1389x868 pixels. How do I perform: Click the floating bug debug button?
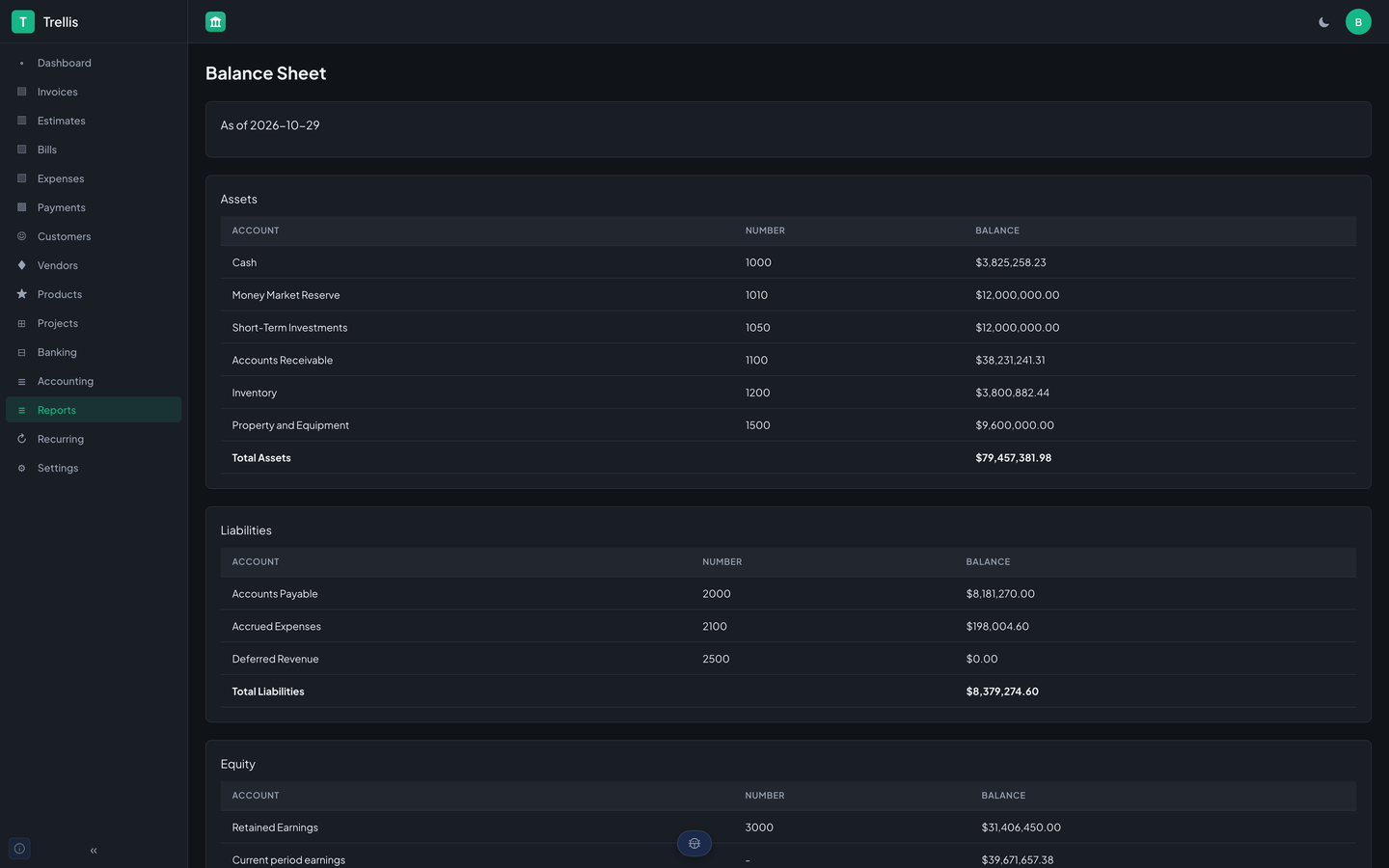point(694,844)
